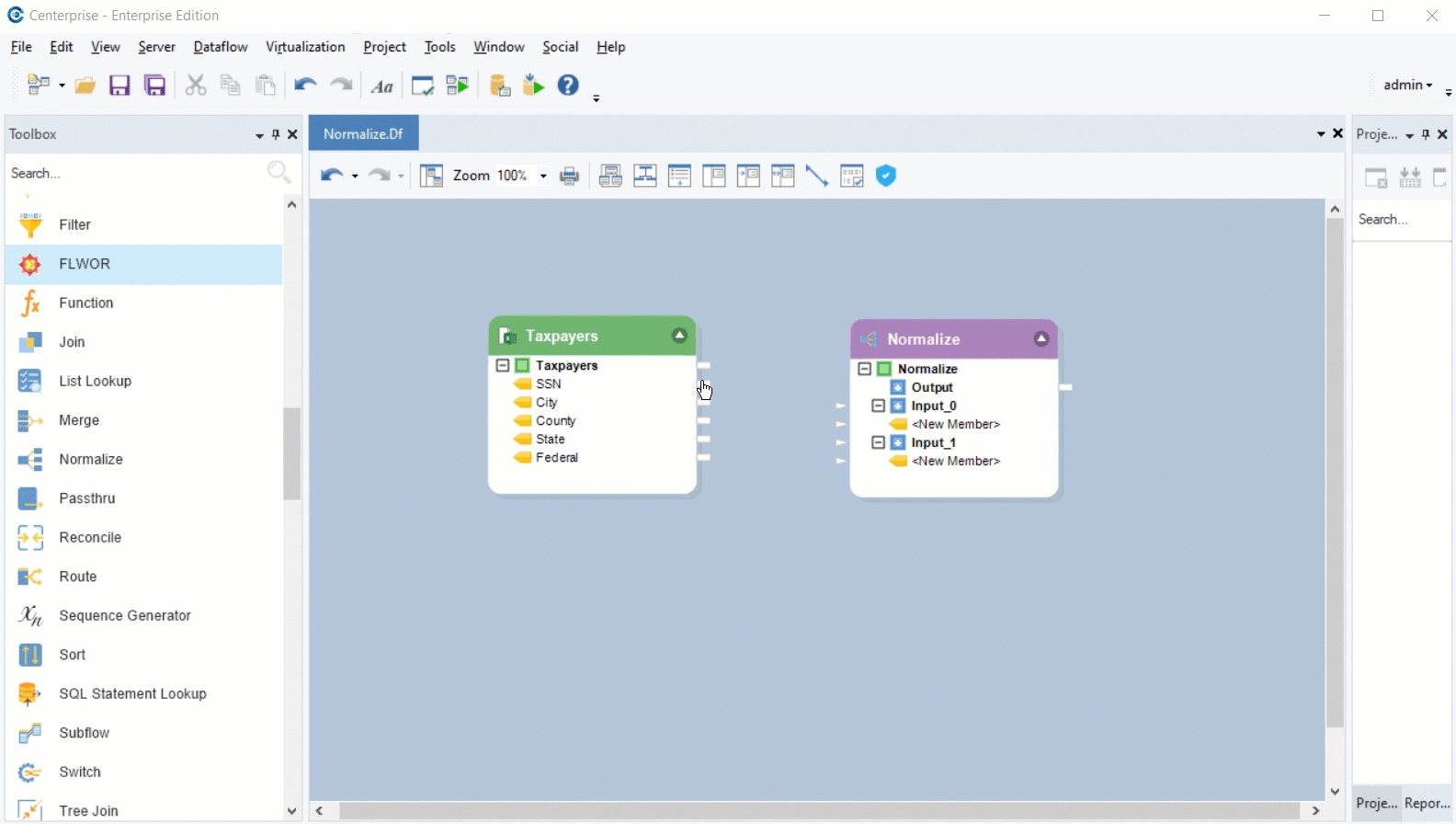This screenshot has width=1456, height=824.
Task: Open the Zoom 100% dropdown
Action: tap(543, 177)
